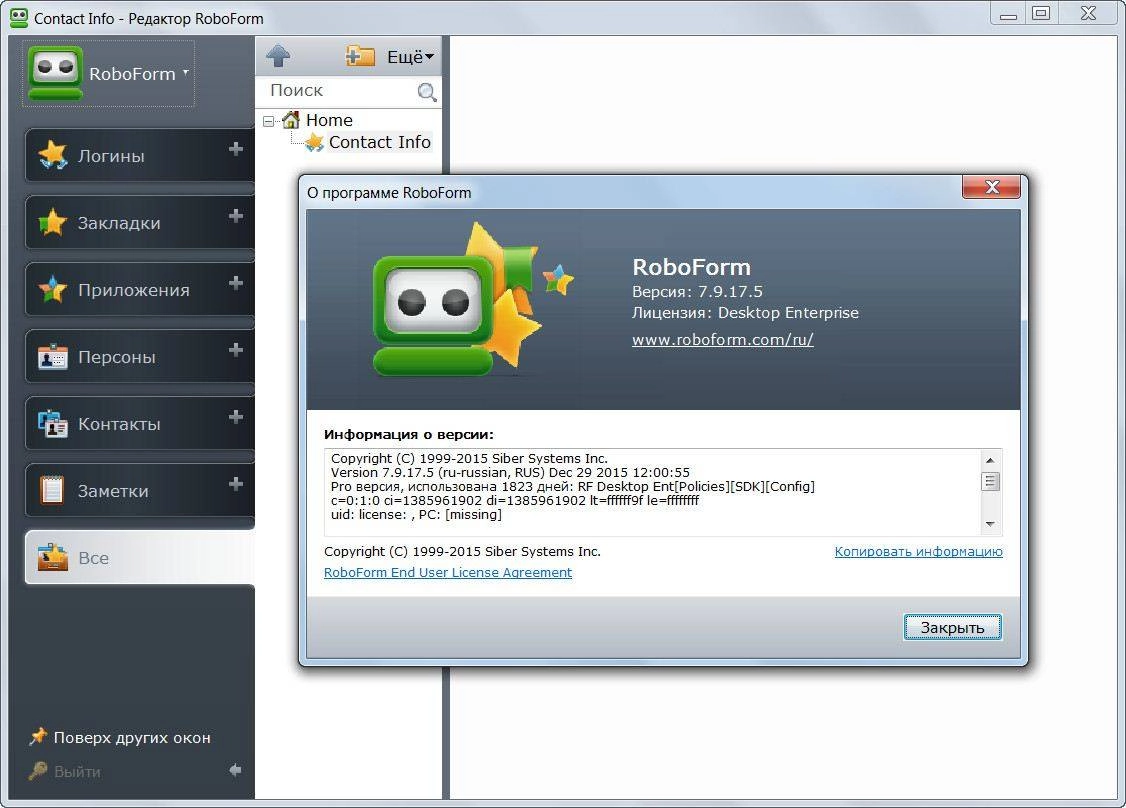Add a contact with plus next to Контакты
The width and height of the screenshot is (1126, 808).
pos(236,417)
